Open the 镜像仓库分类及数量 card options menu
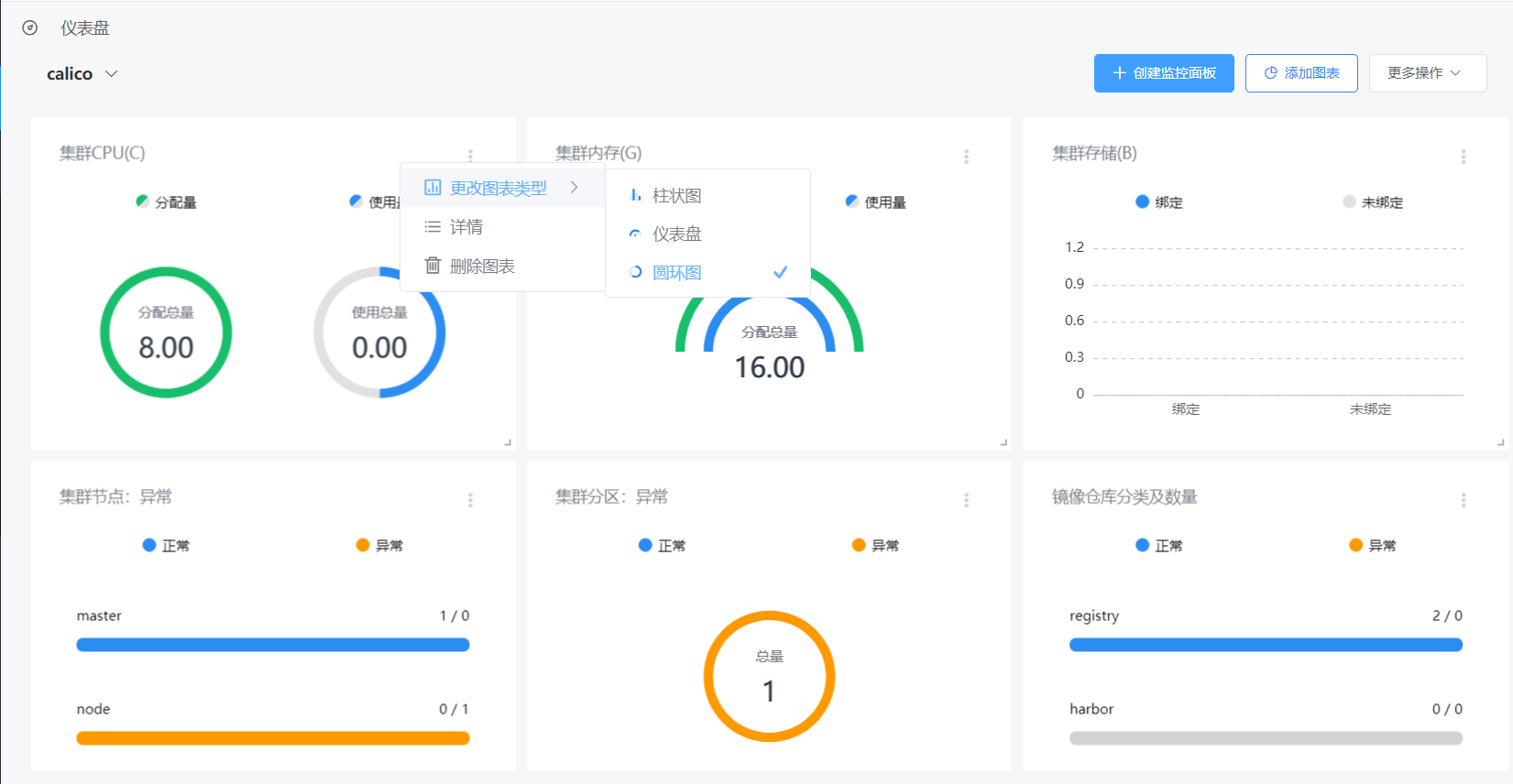Viewport: 1513px width, 784px height. click(1463, 500)
